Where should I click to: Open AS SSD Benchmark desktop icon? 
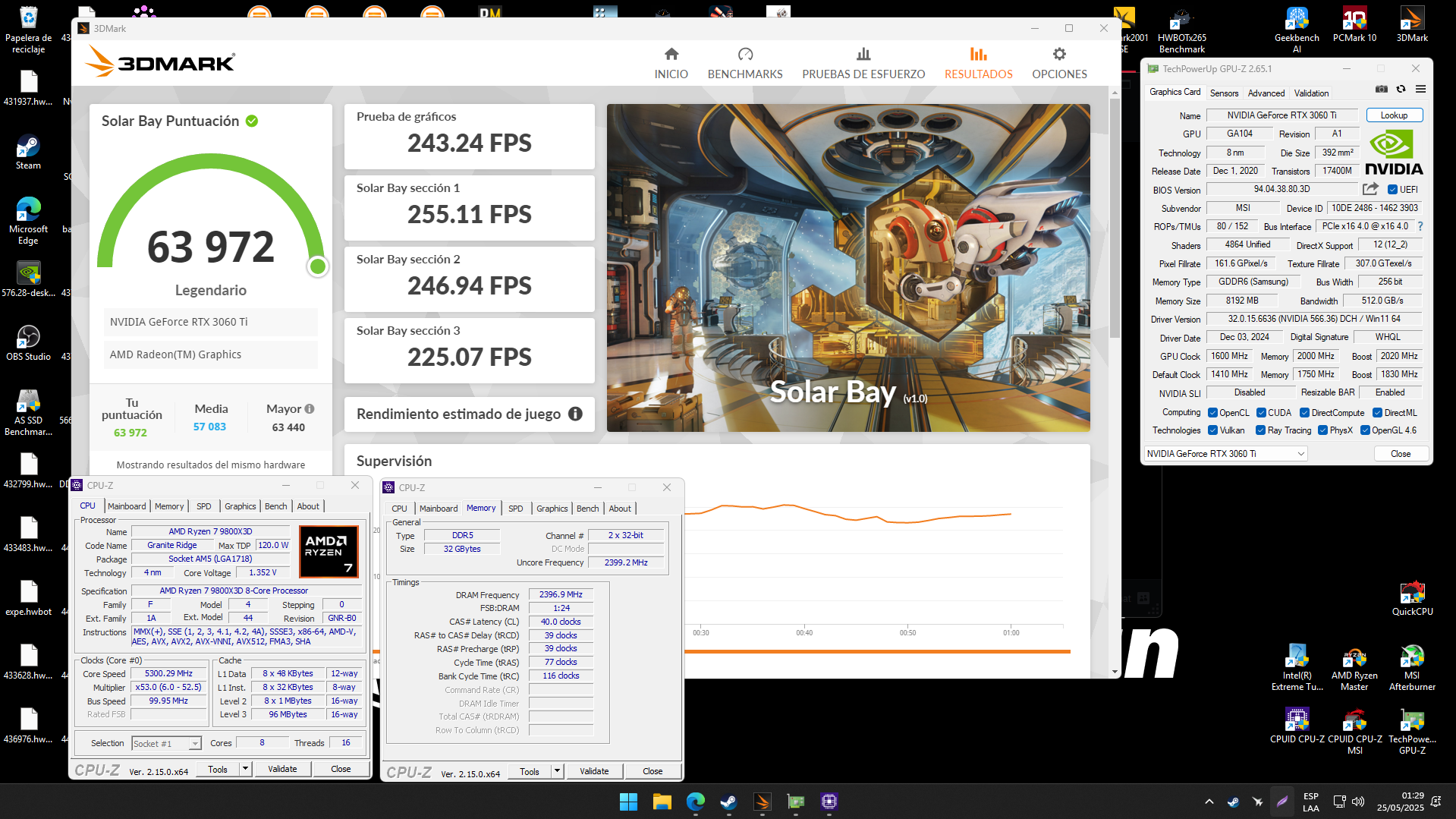(x=28, y=412)
